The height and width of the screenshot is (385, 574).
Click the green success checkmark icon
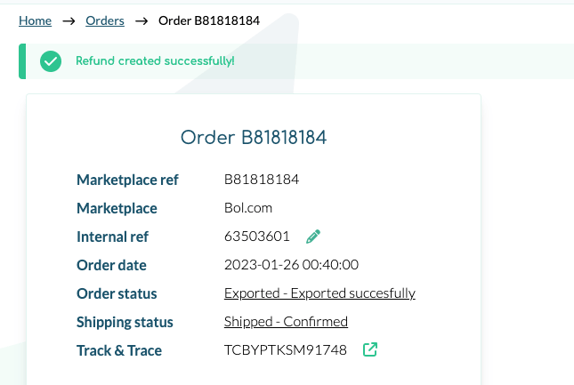(x=51, y=61)
